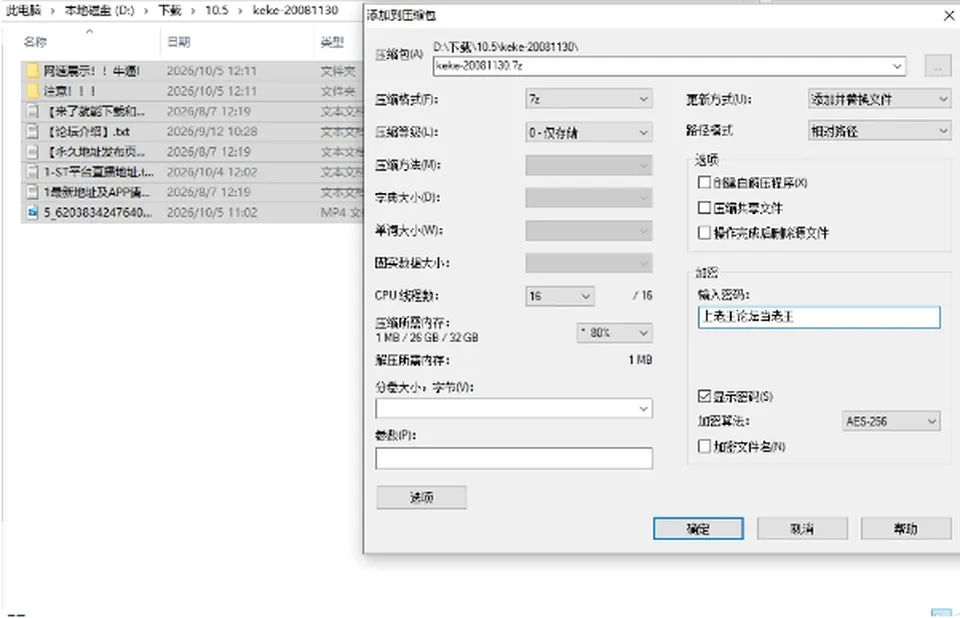Focus the 输入密码 password field

coord(819,317)
